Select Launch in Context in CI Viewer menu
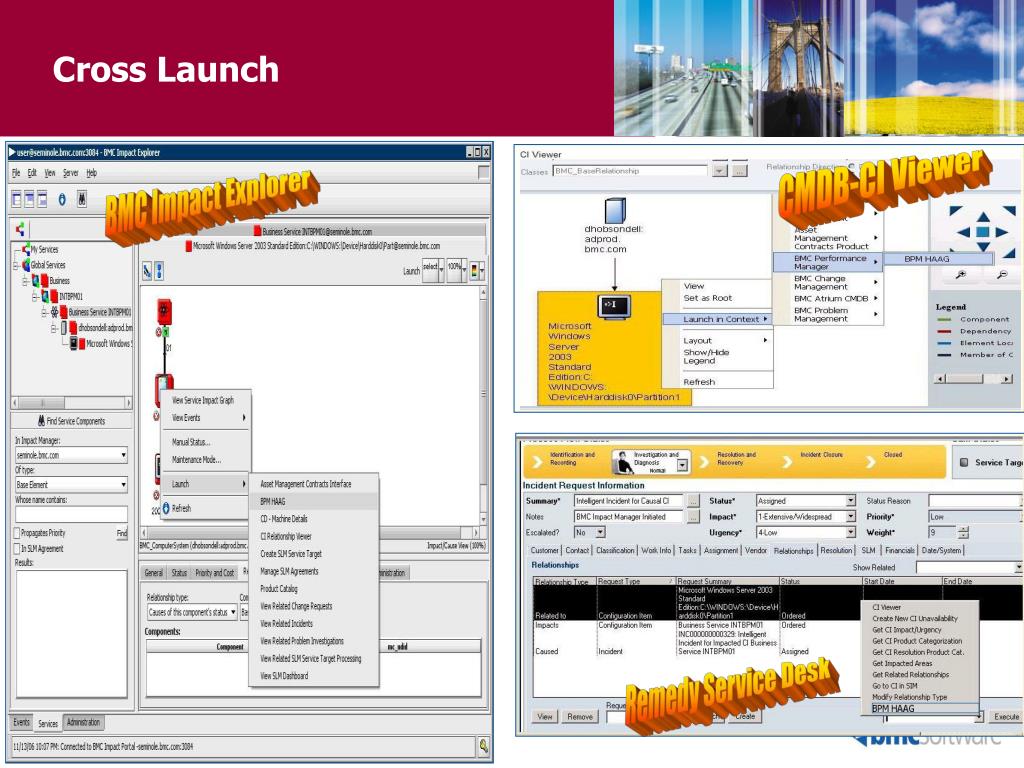The image size is (1024, 768). click(x=718, y=319)
